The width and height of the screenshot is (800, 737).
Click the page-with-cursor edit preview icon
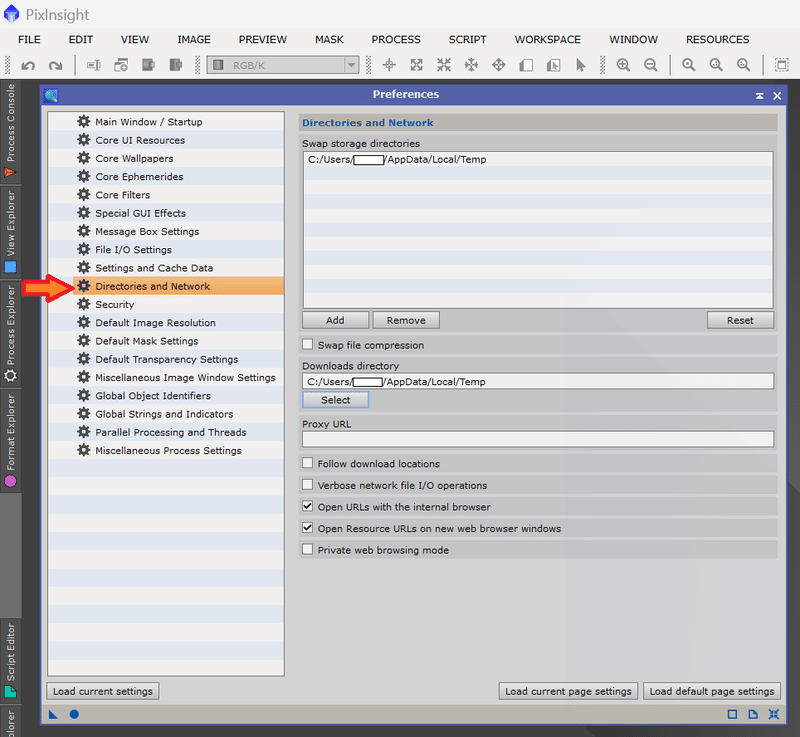554,65
